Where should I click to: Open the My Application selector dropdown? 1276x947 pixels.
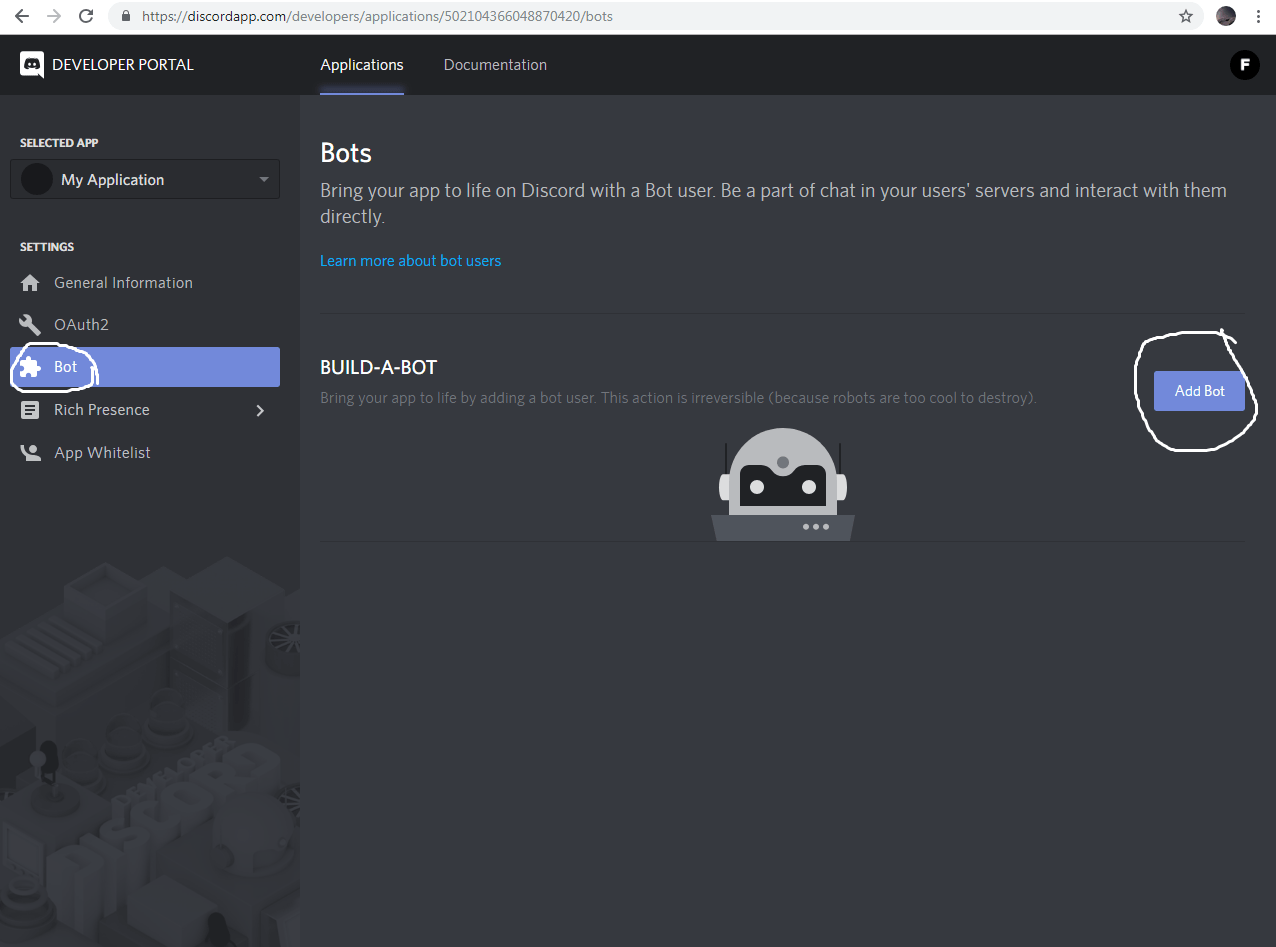click(x=145, y=180)
